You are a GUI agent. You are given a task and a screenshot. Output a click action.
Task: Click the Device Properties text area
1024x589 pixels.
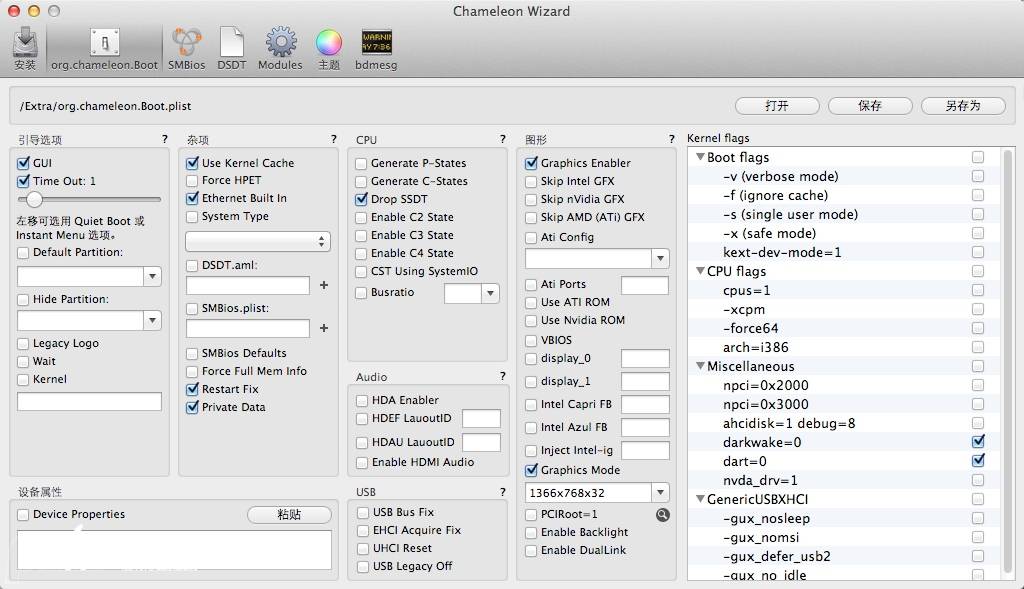174,550
